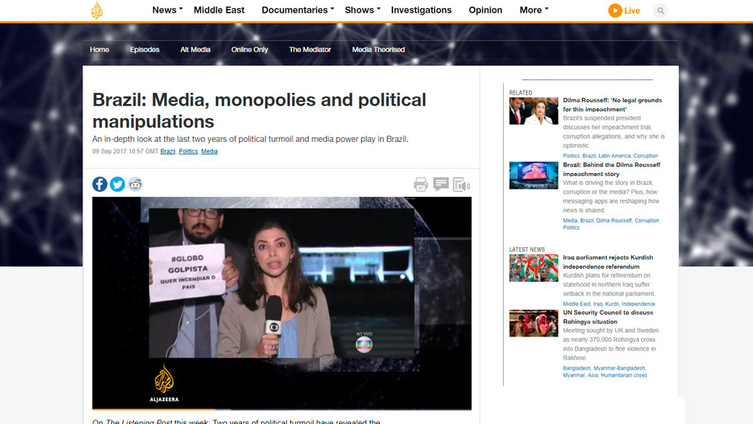Image resolution: width=753 pixels, height=424 pixels.
Task: Select the Episodes tab
Action: [145, 49]
